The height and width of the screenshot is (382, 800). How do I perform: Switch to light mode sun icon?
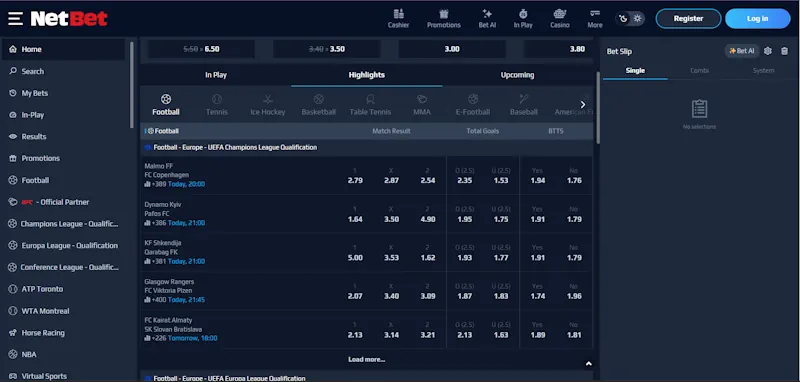pos(637,19)
